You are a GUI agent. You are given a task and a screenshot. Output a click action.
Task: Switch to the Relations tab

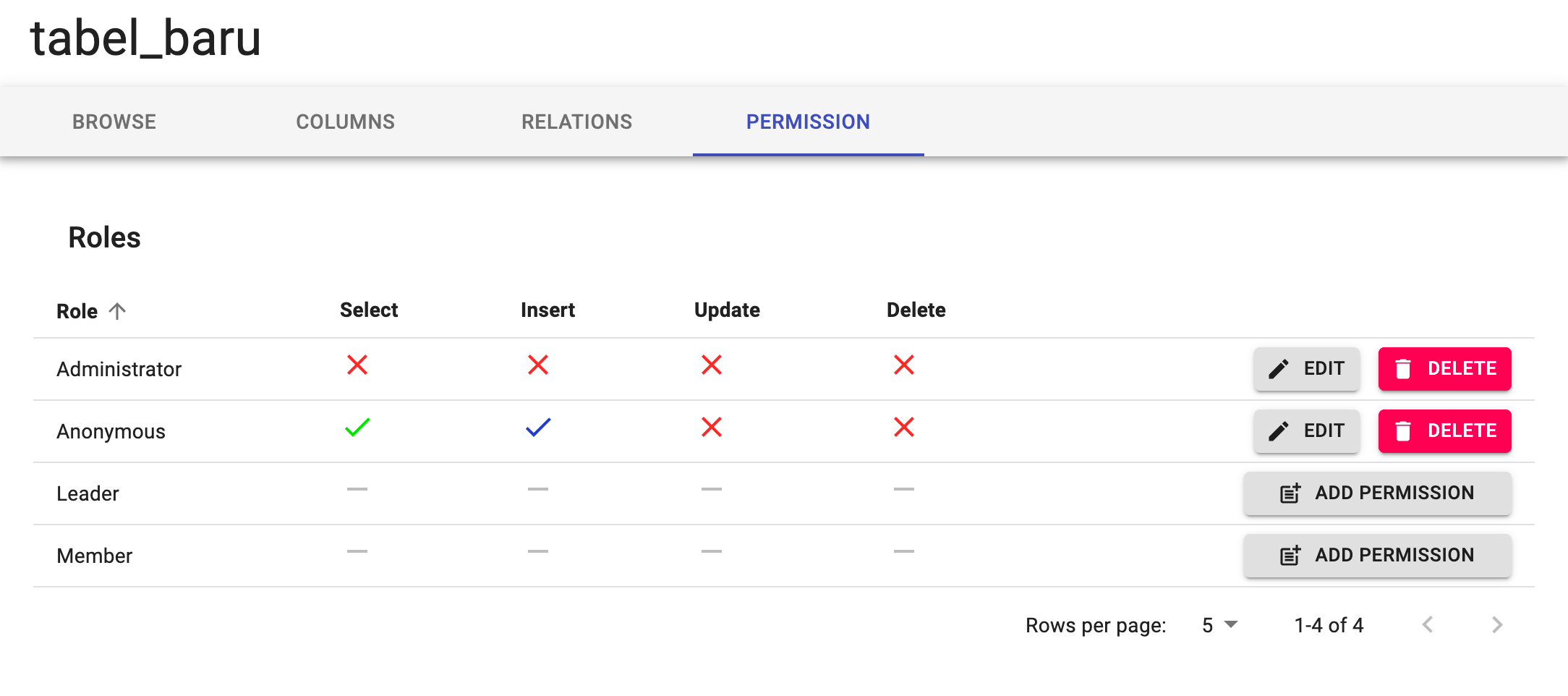[x=577, y=122]
